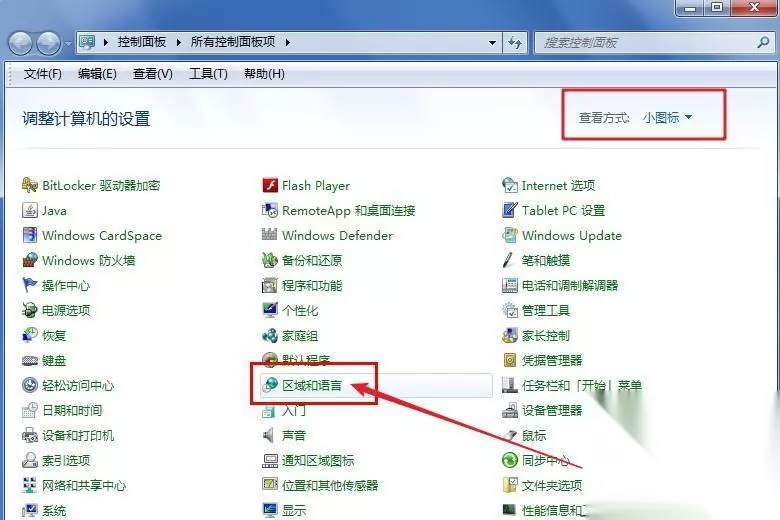Open the Java control panel icon
The width and height of the screenshot is (780, 520).
click(30, 210)
